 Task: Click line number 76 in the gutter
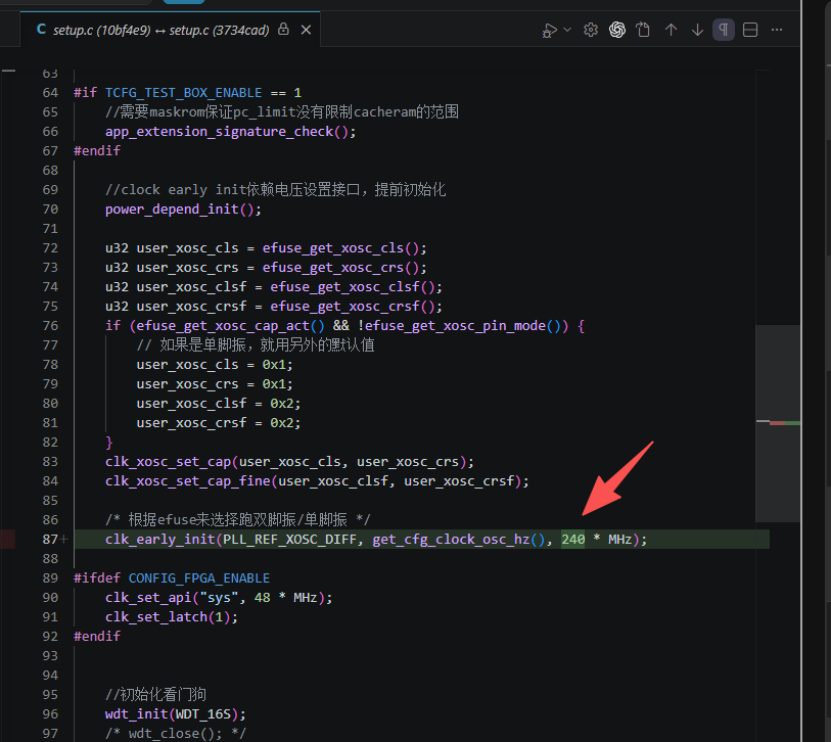pos(50,326)
